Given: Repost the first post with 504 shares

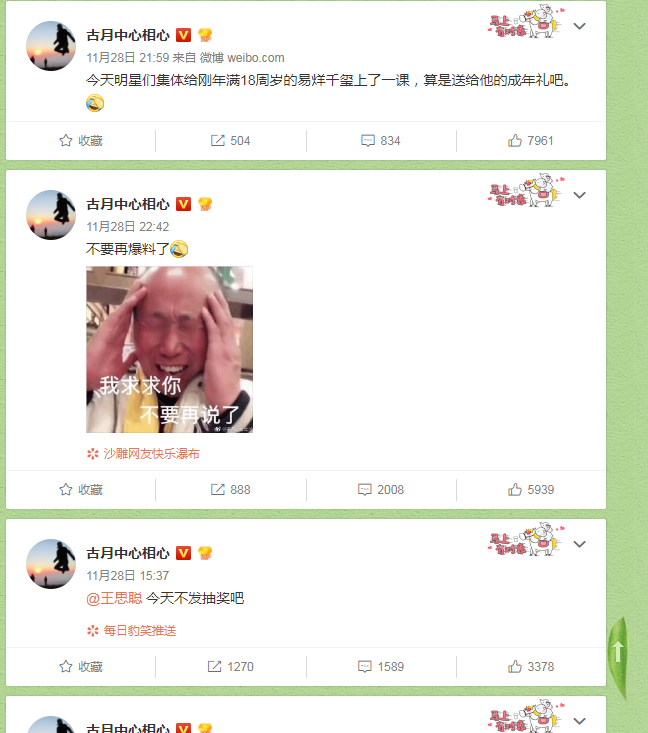Looking at the screenshot, I should click(x=230, y=141).
